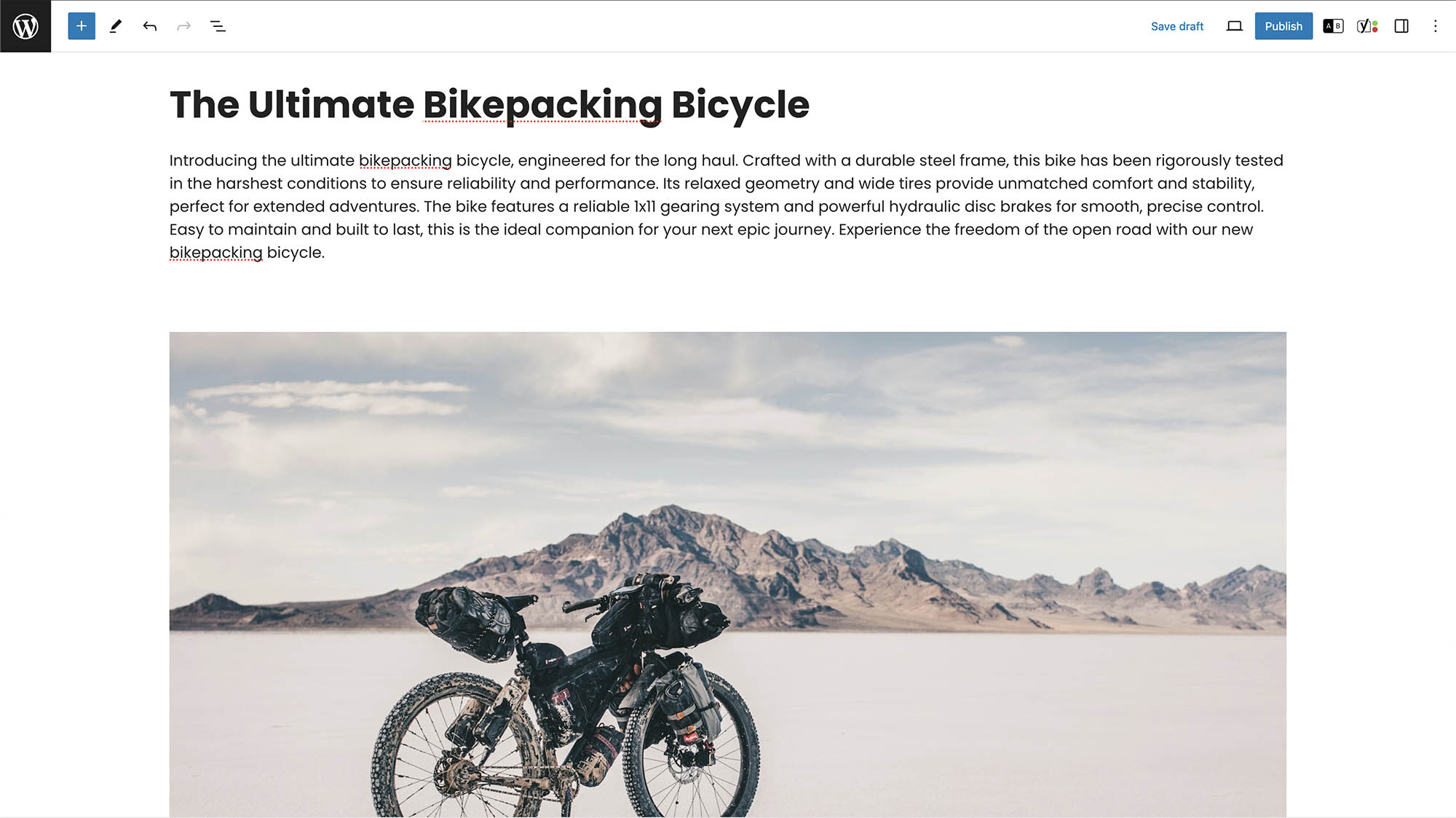Open the block inserter plus button
Image resolution: width=1456 pixels, height=818 pixels.
[82, 26]
